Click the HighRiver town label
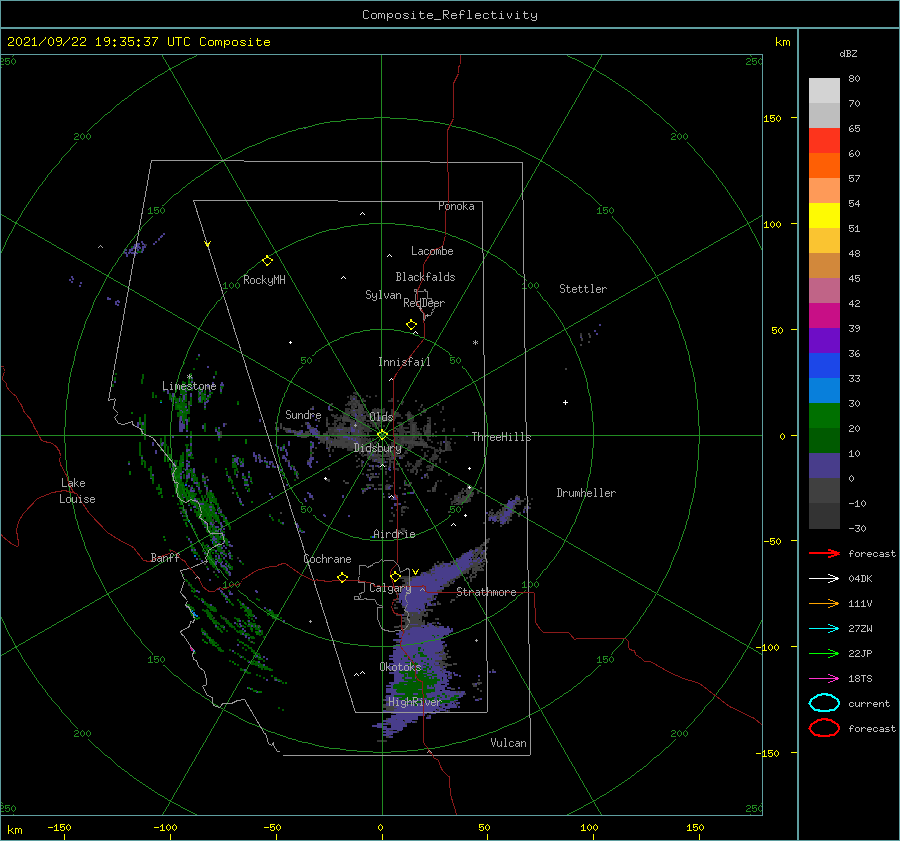 [x=414, y=702]
